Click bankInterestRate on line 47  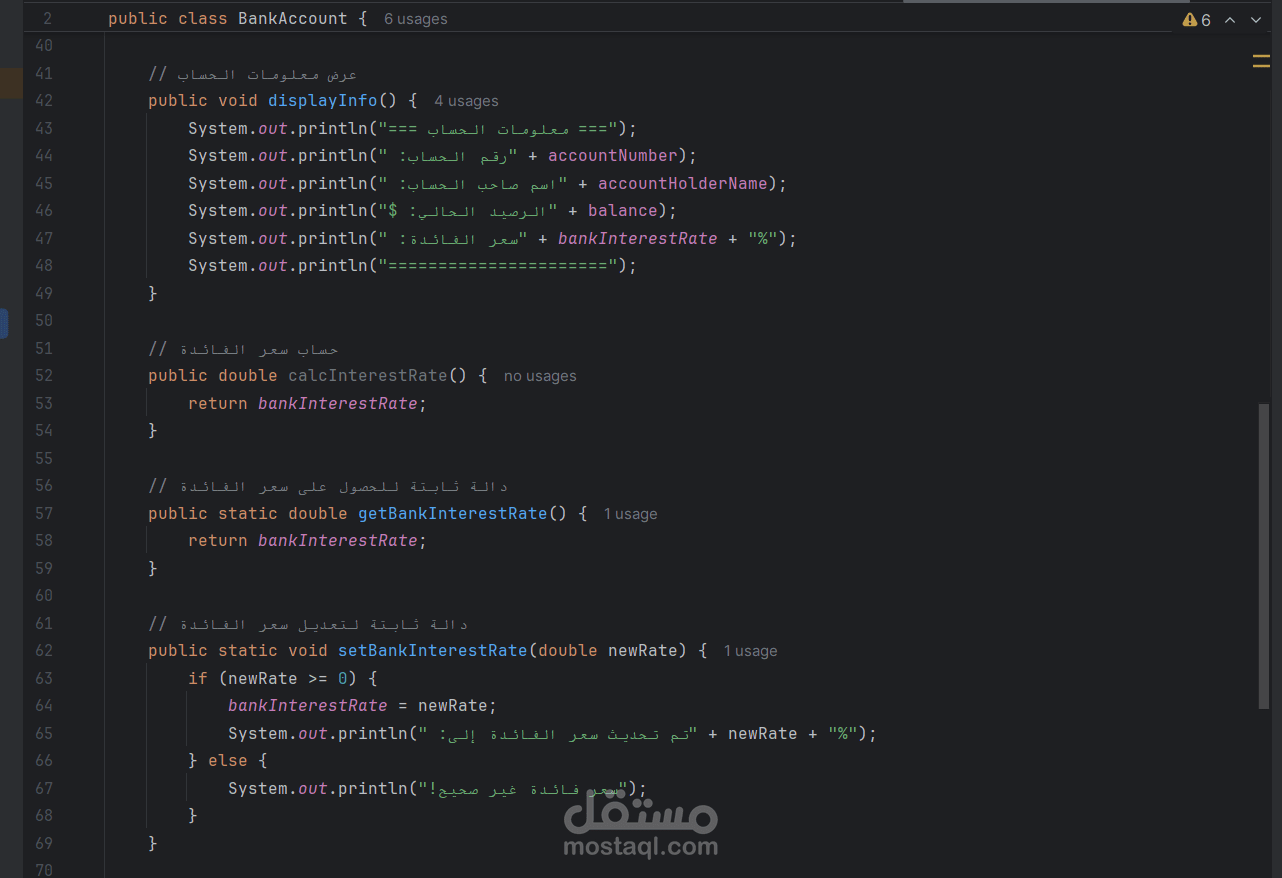[x=638, y=239]
